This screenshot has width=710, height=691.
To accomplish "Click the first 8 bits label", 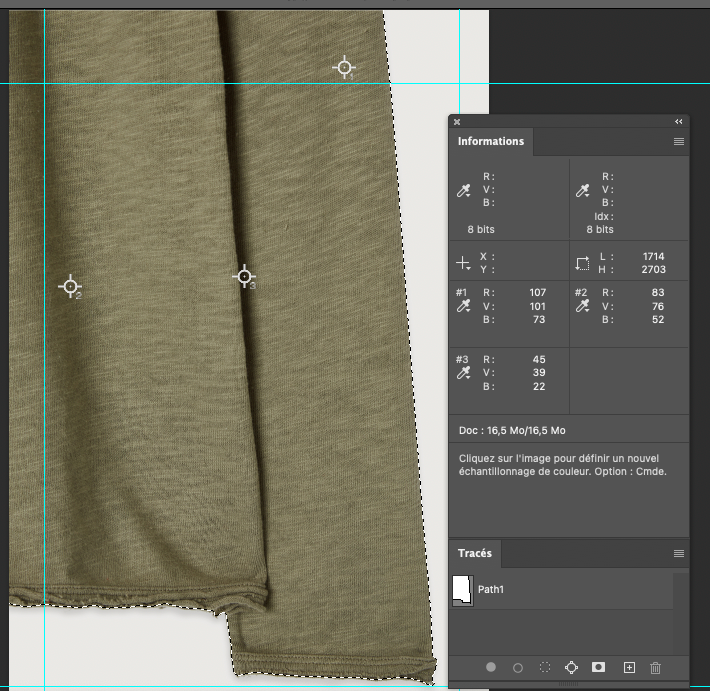I will [x=481, y=230].
